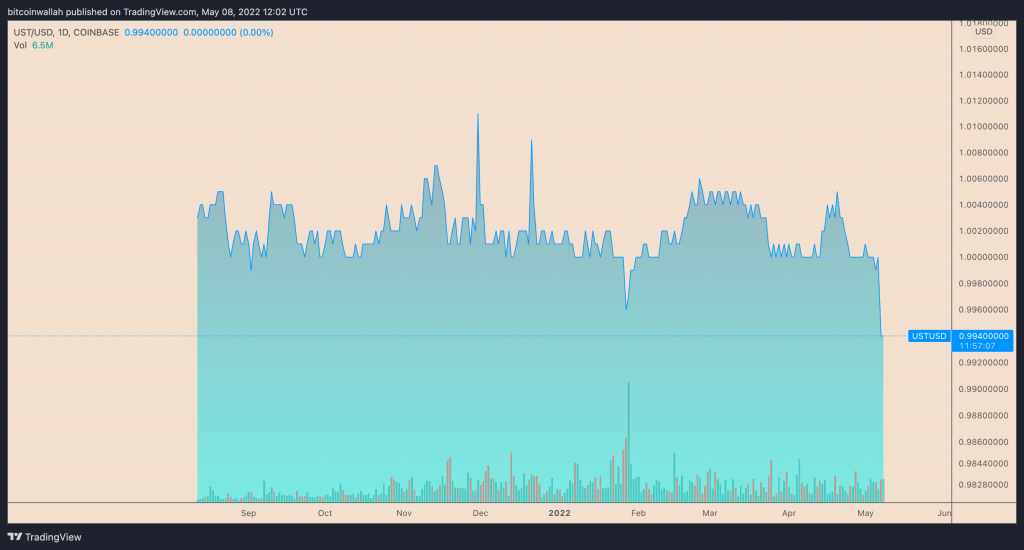
Task: Click the 1.01600000 level on price scale
Action: 985,48
